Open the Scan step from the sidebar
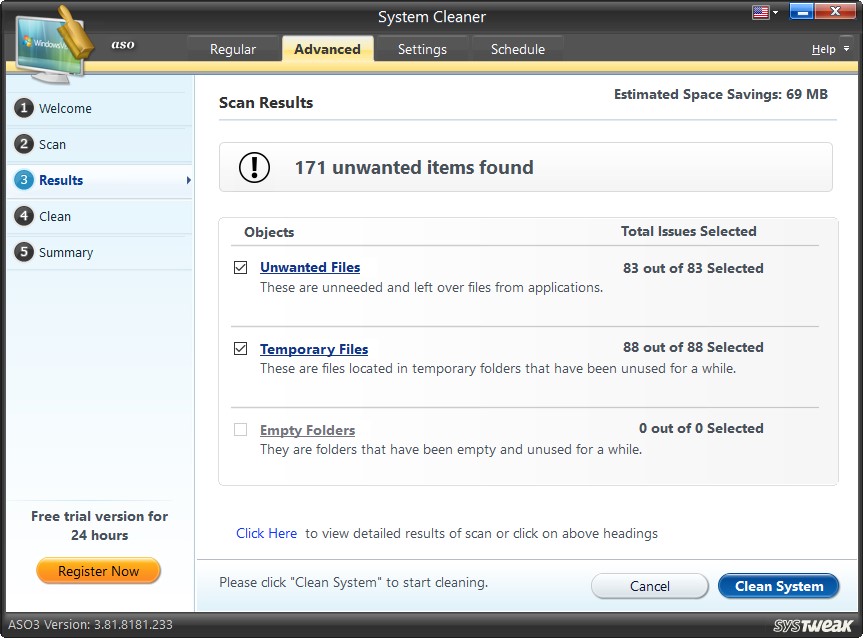The height and width of the screenshot is (639, 864). tap(24, 144)
